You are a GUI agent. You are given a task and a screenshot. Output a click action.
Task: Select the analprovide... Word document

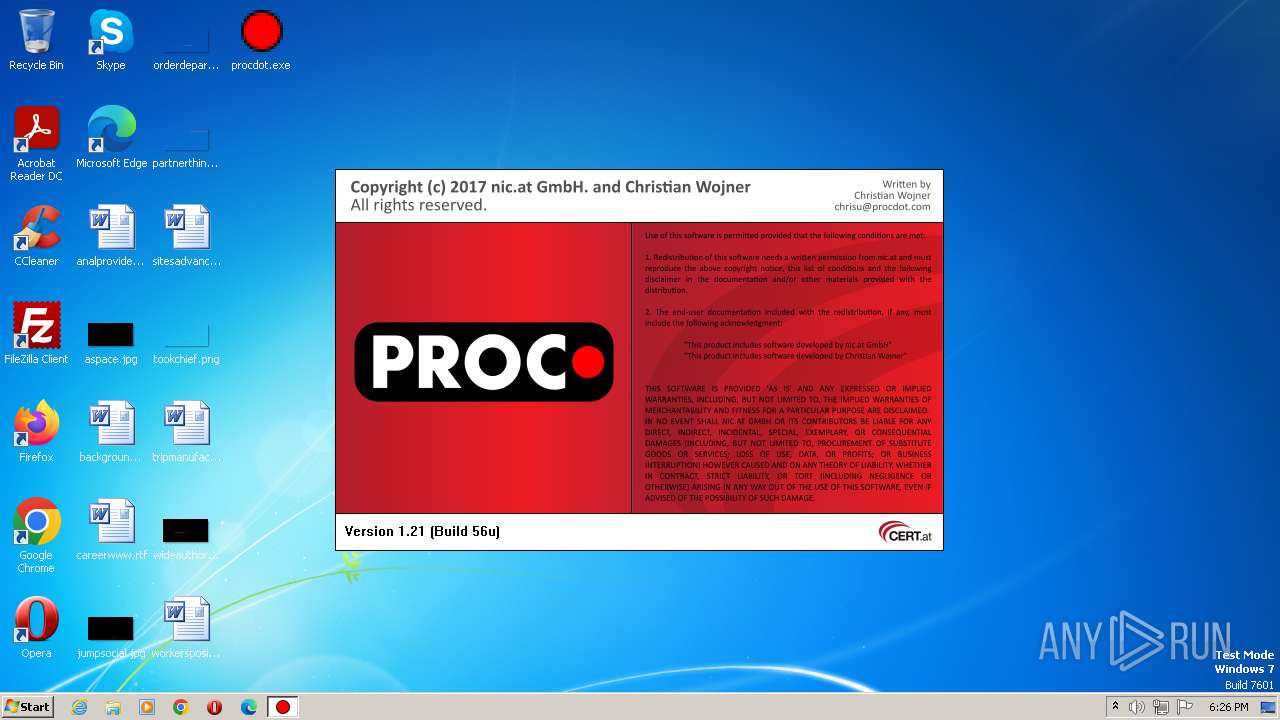110,236
